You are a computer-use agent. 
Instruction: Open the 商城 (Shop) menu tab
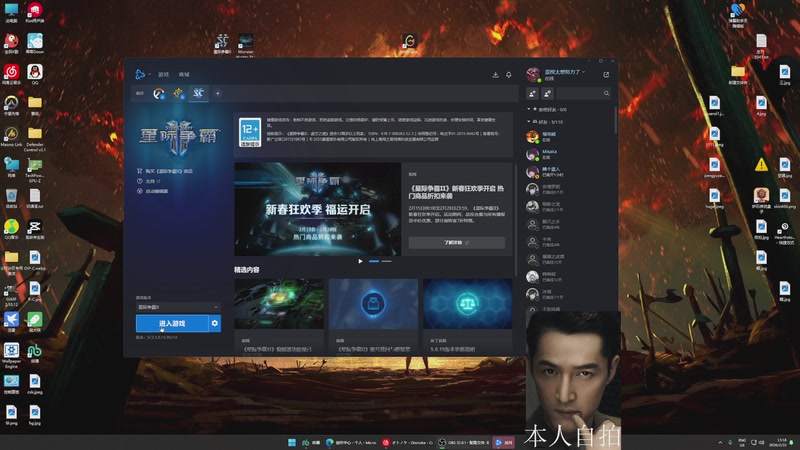(x=184, y=74)
